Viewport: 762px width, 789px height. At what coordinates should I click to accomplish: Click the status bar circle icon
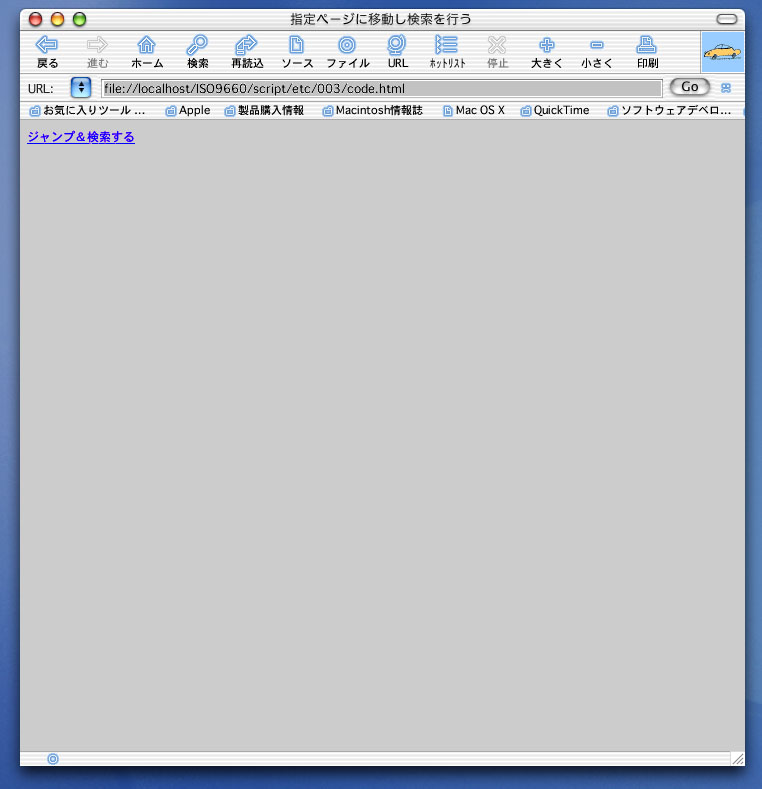tap(53, 759)
